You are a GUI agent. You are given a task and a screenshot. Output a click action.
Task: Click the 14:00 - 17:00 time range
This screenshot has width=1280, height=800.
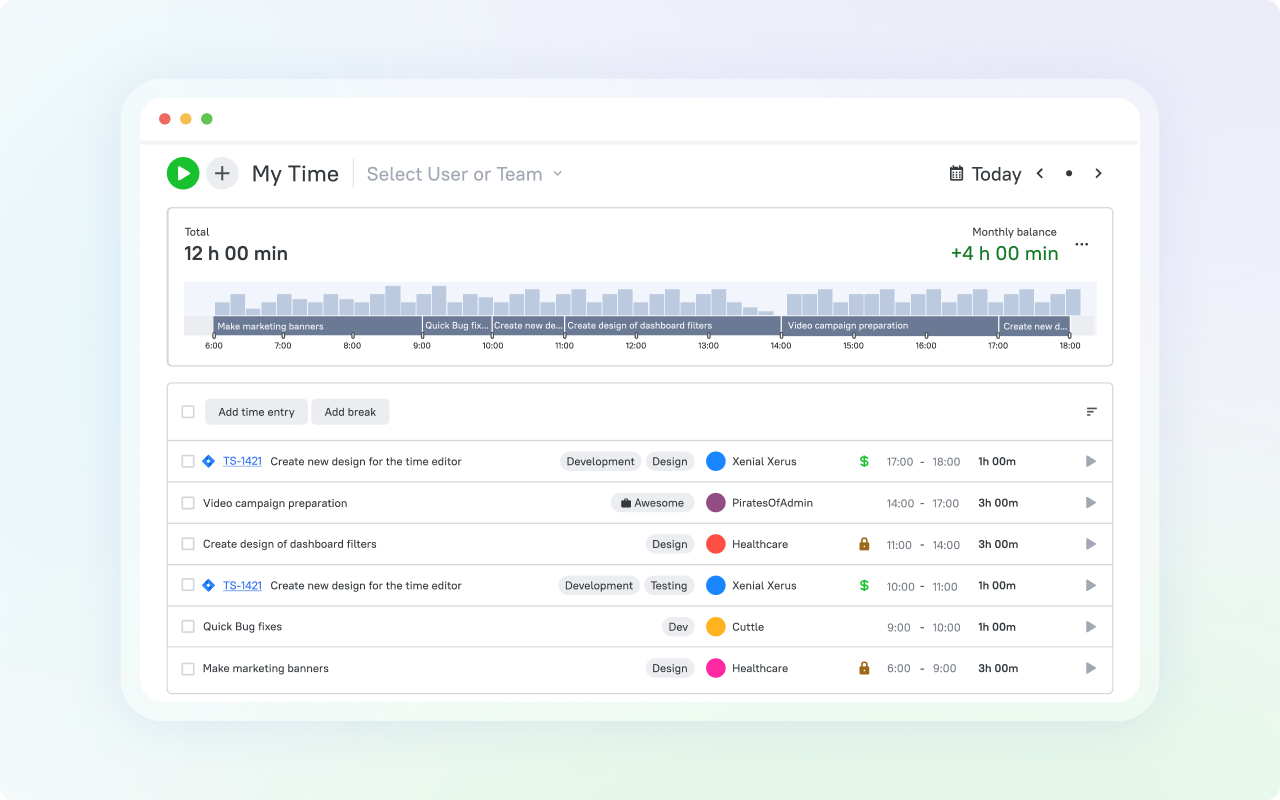[x=923, y=503]
